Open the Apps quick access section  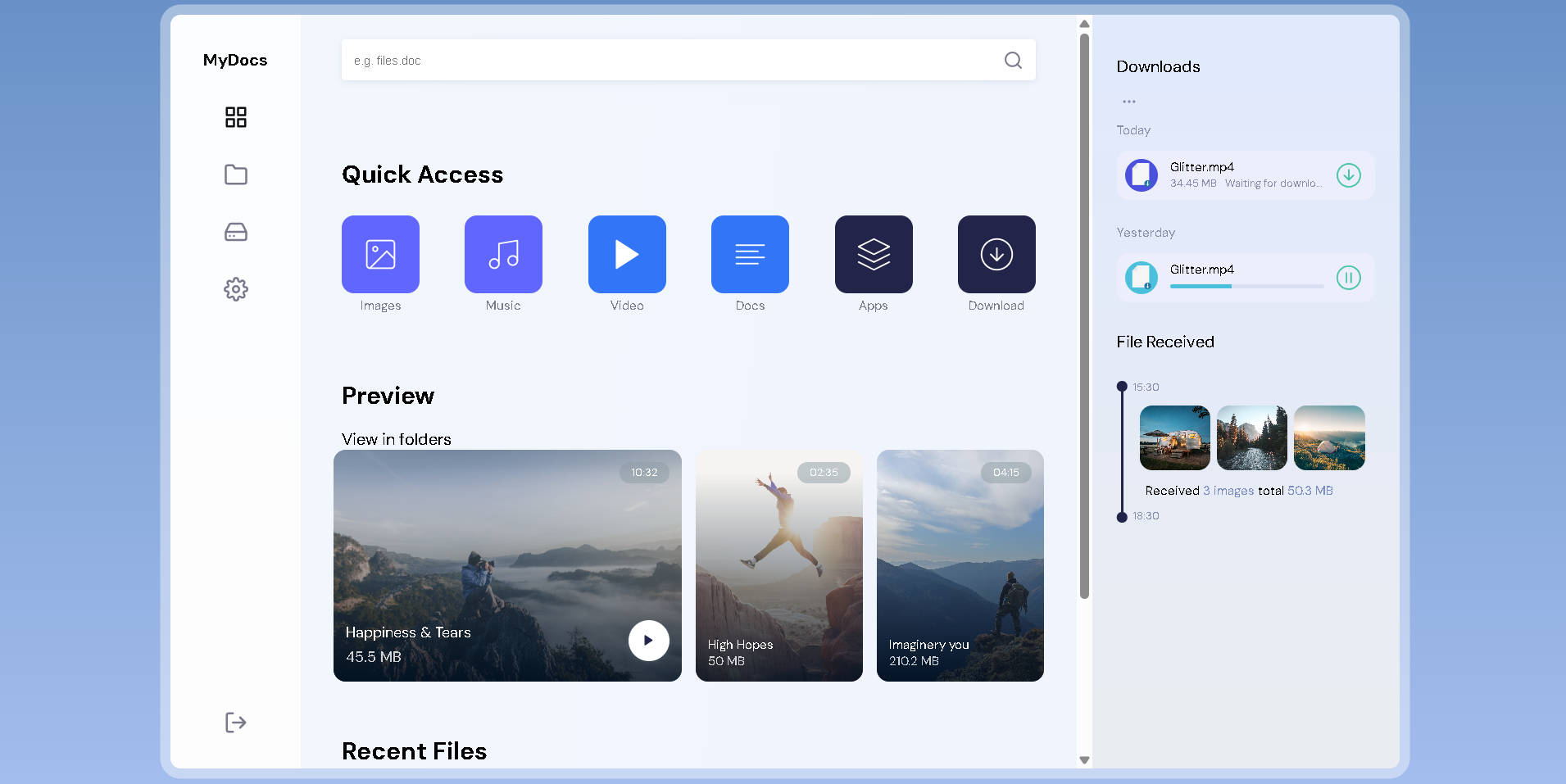point(873,255)
